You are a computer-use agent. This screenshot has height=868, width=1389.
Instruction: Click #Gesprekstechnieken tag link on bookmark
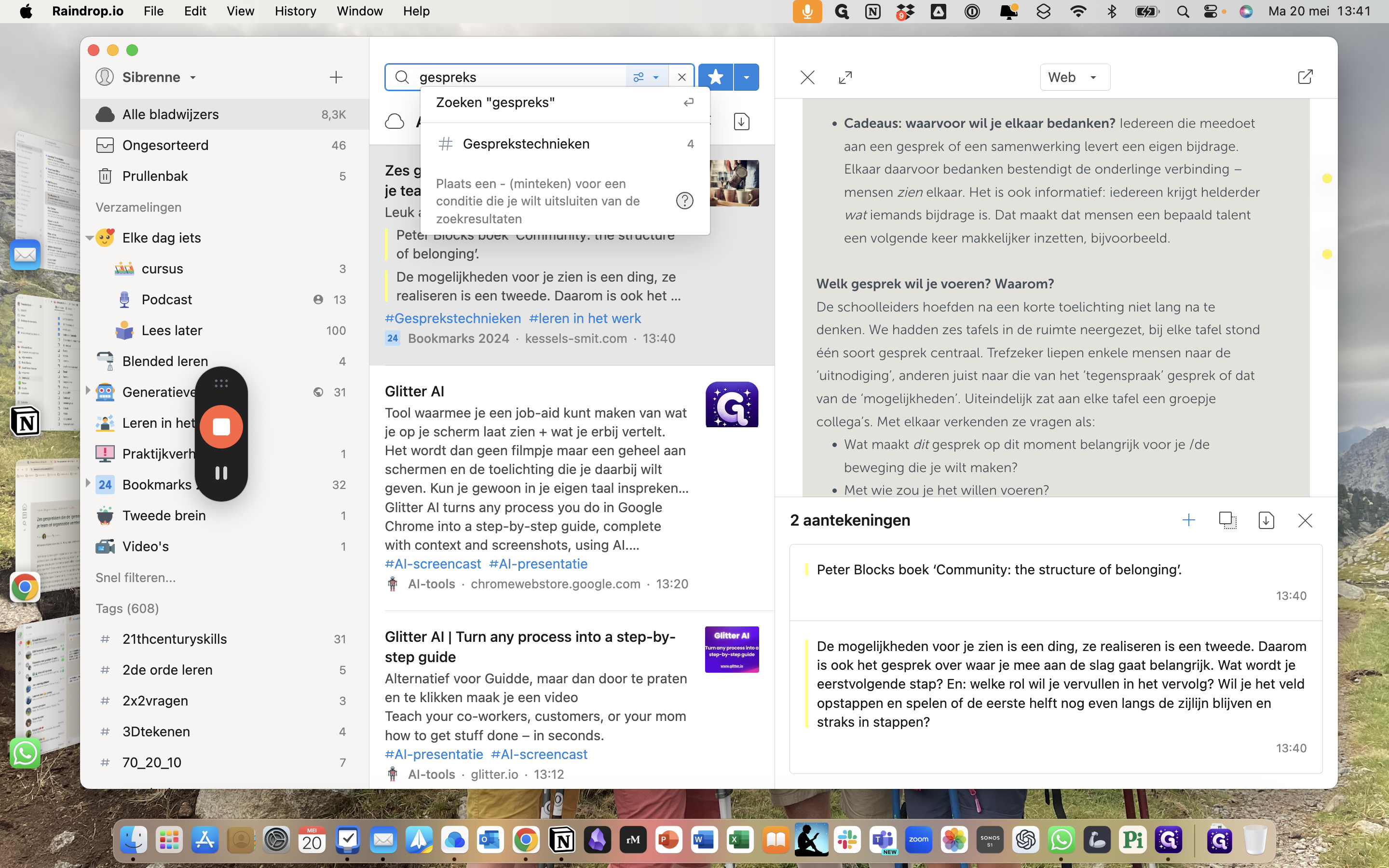[x=452, y=318]
